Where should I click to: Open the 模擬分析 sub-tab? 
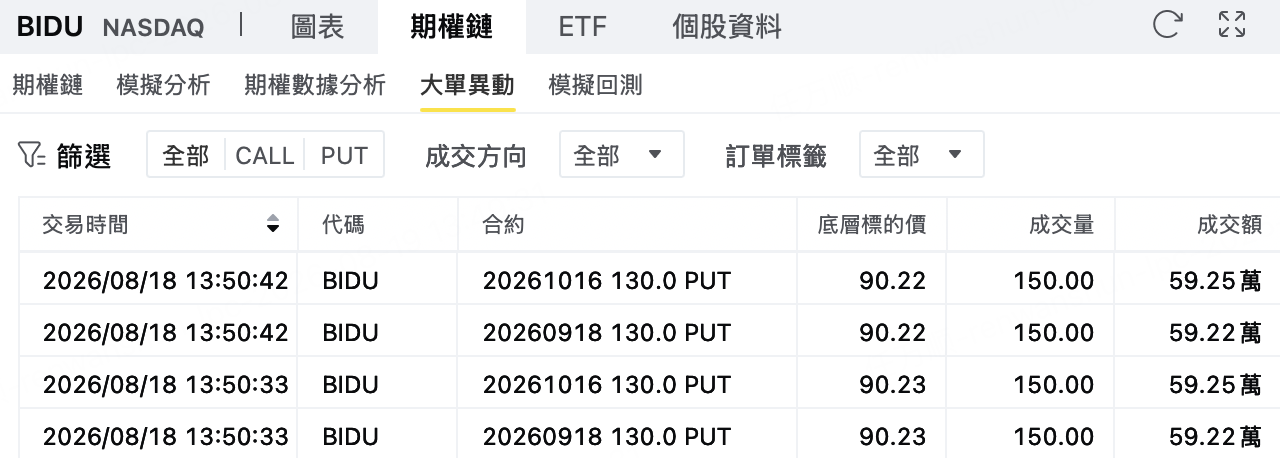point(163,85)
